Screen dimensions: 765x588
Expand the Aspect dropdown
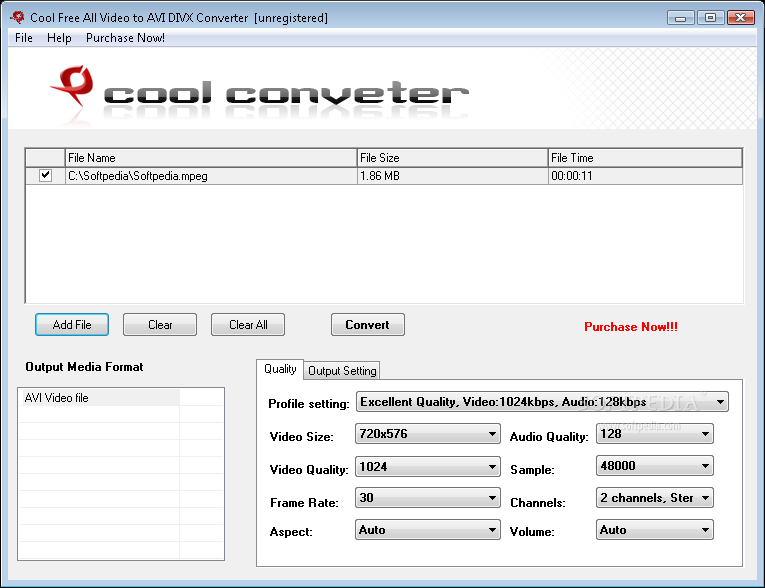(x=427, y=530)
